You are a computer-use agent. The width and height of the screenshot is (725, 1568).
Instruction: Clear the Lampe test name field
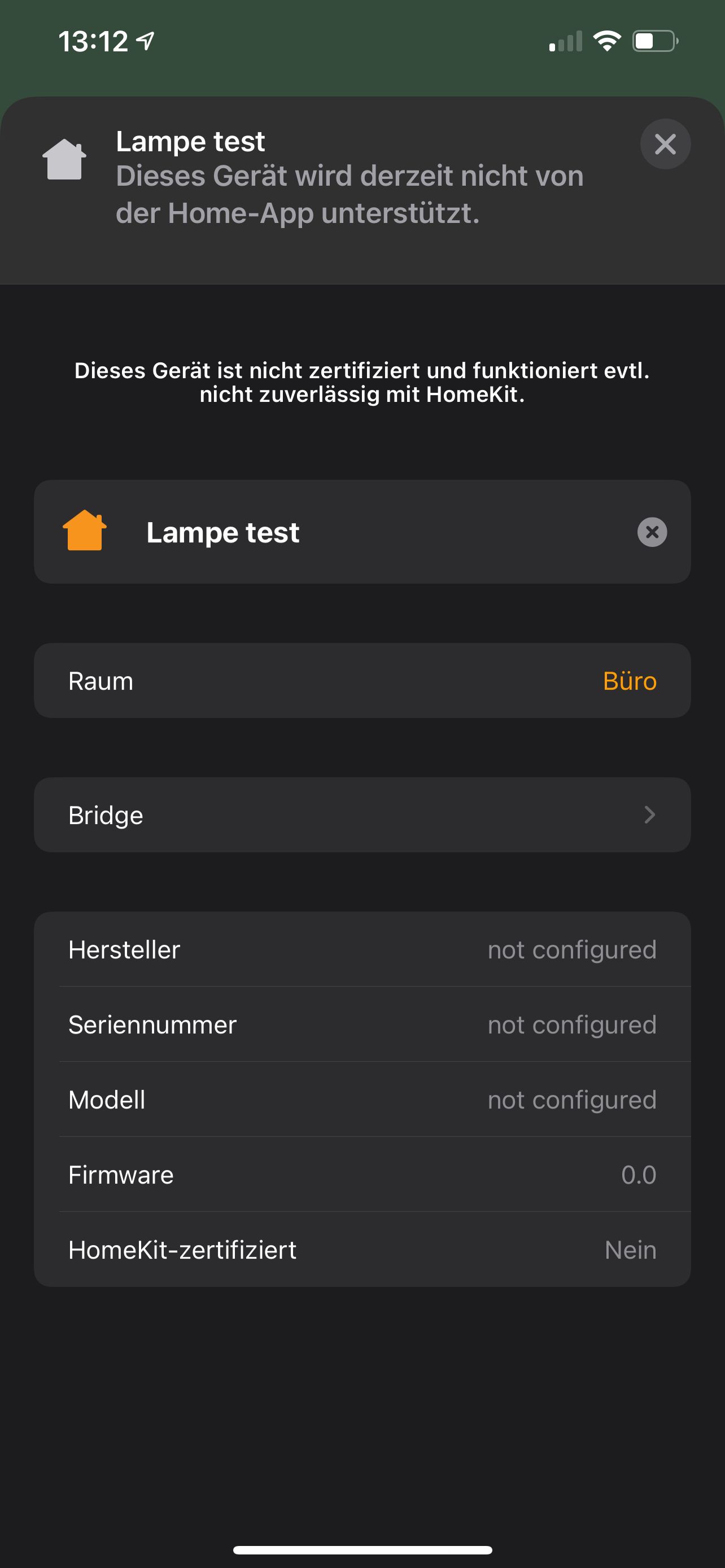[652, 532]
